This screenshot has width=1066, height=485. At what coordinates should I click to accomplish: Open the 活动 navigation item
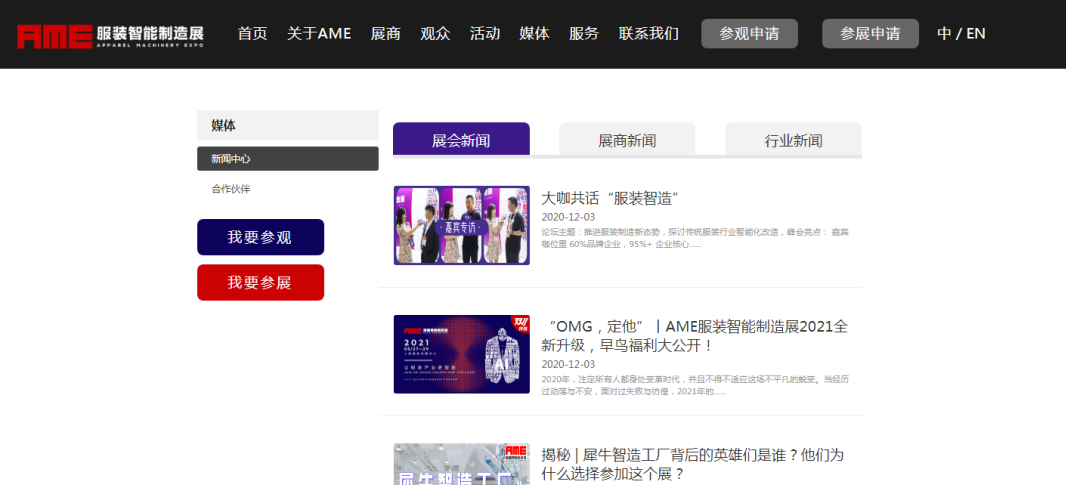click(x=485, y=34)
